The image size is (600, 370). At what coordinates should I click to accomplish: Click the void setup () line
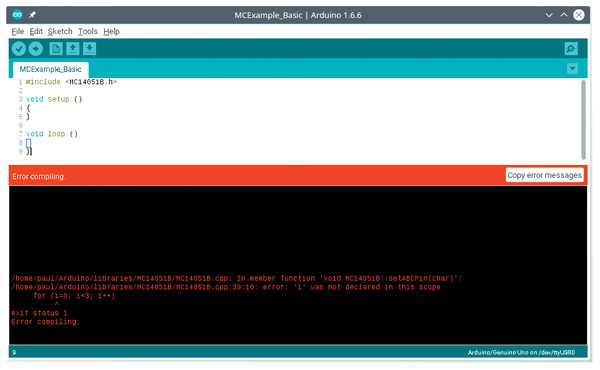click(x=54, y=99)
